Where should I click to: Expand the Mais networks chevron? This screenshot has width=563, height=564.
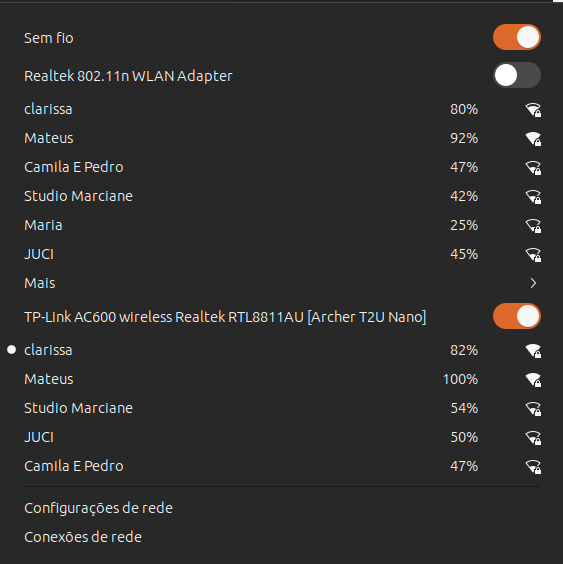(x=534, y=283)
